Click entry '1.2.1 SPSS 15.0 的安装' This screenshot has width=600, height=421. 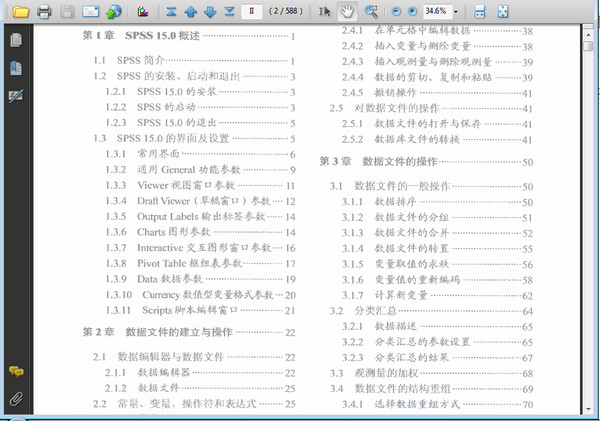(161, 91)
